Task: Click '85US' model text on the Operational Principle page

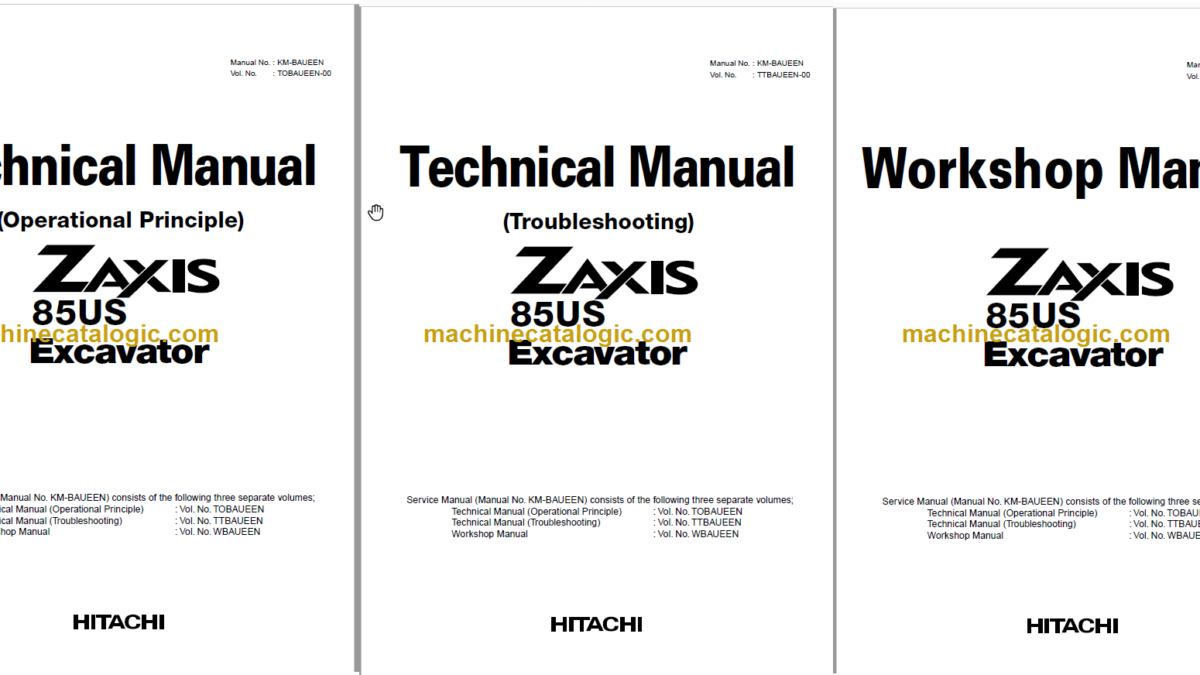Action: (79, 312)
